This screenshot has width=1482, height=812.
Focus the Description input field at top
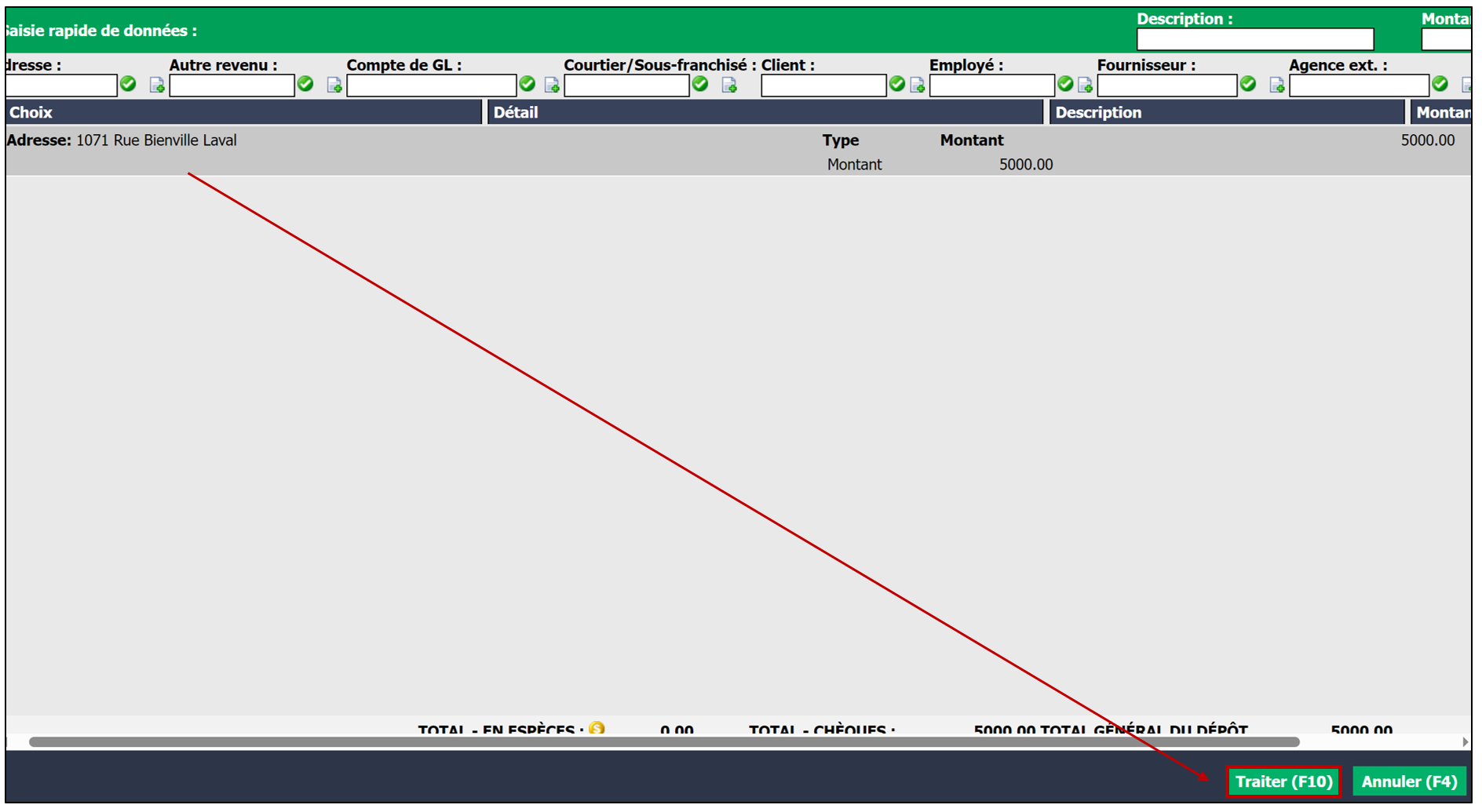(1255, 39)
